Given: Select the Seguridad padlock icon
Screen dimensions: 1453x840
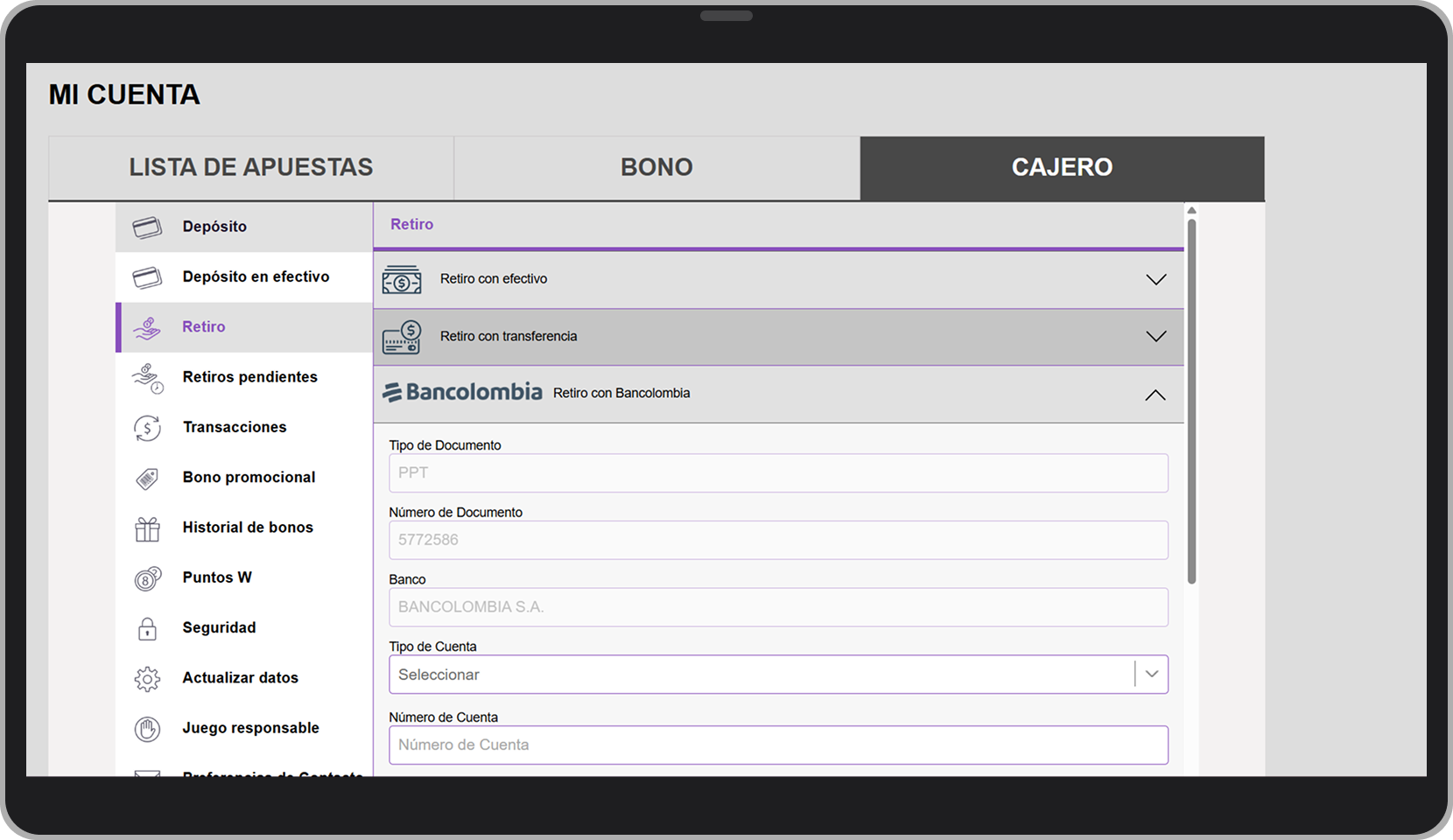Looking at the screenshot, I should (x=147, y=627).
